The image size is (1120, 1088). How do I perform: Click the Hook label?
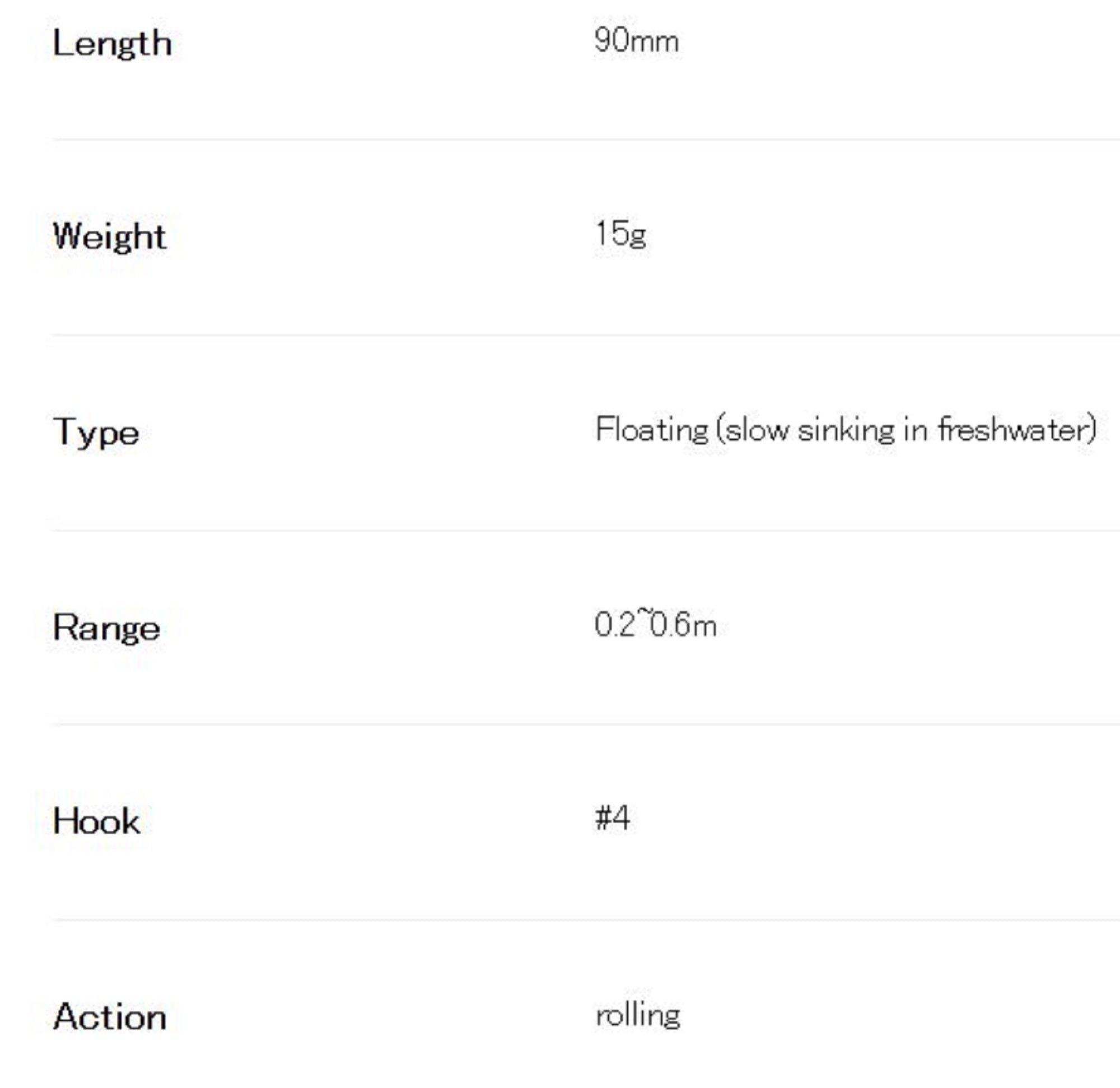coord(96,821)
